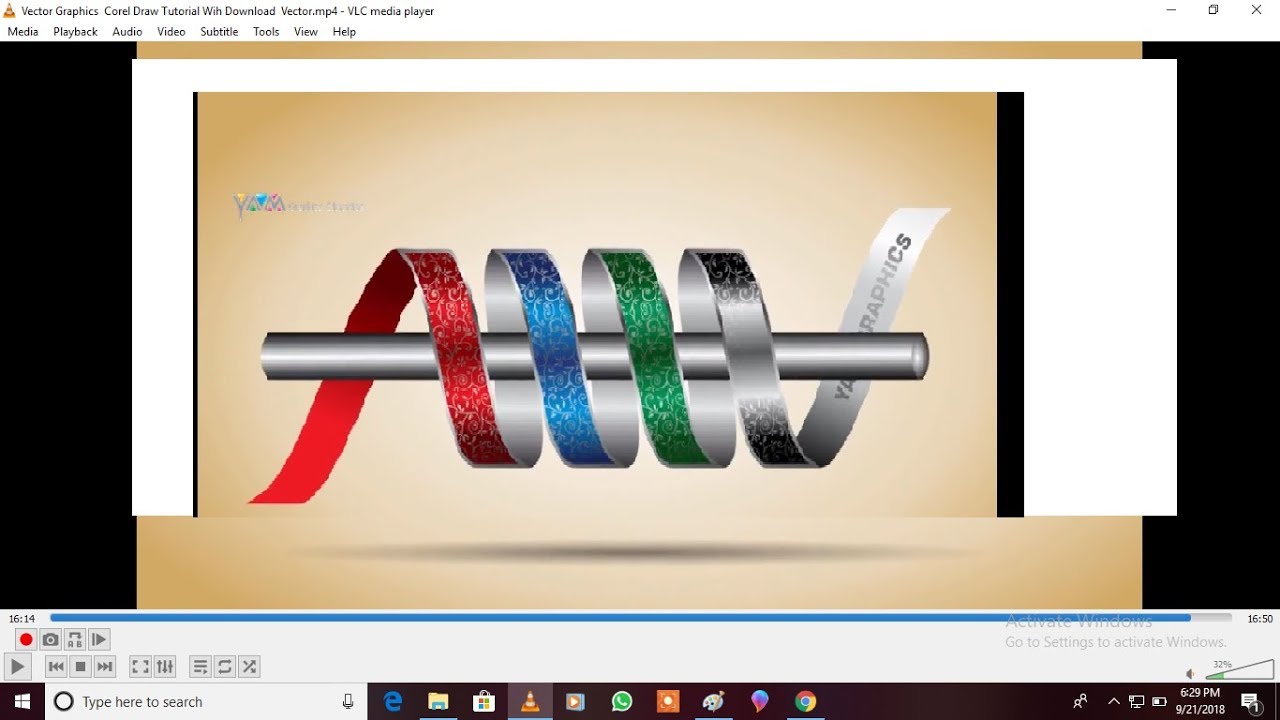Open the Video menu

click(171, 32)
